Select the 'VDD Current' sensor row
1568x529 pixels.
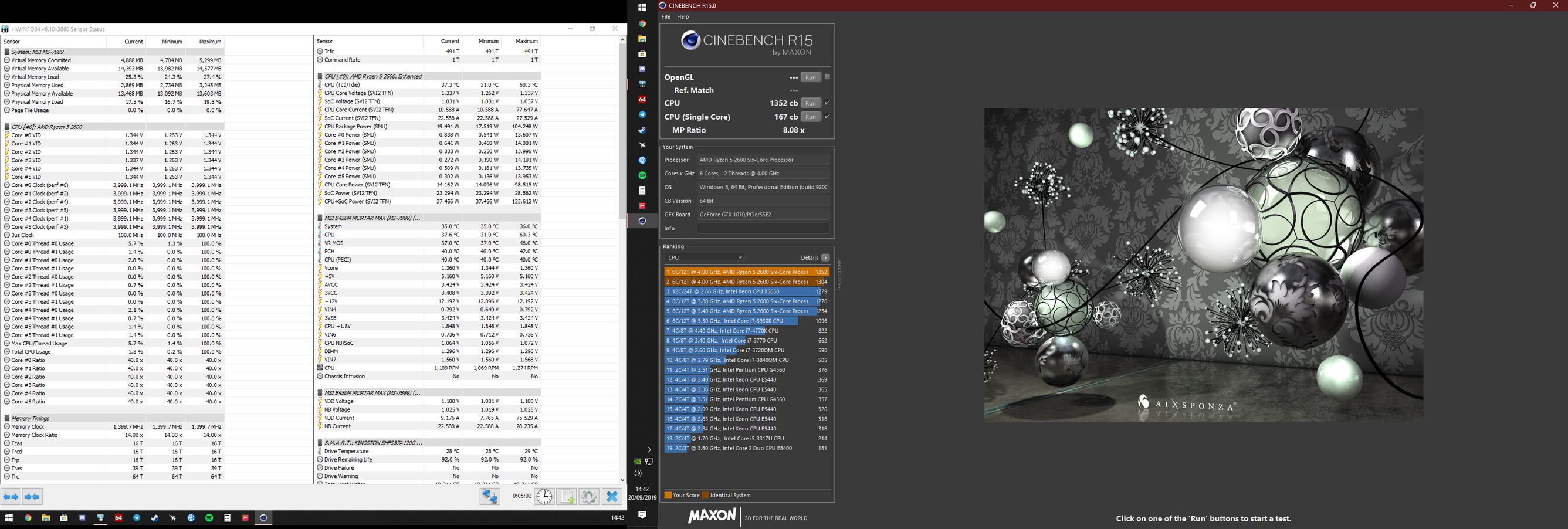point(429,418)
